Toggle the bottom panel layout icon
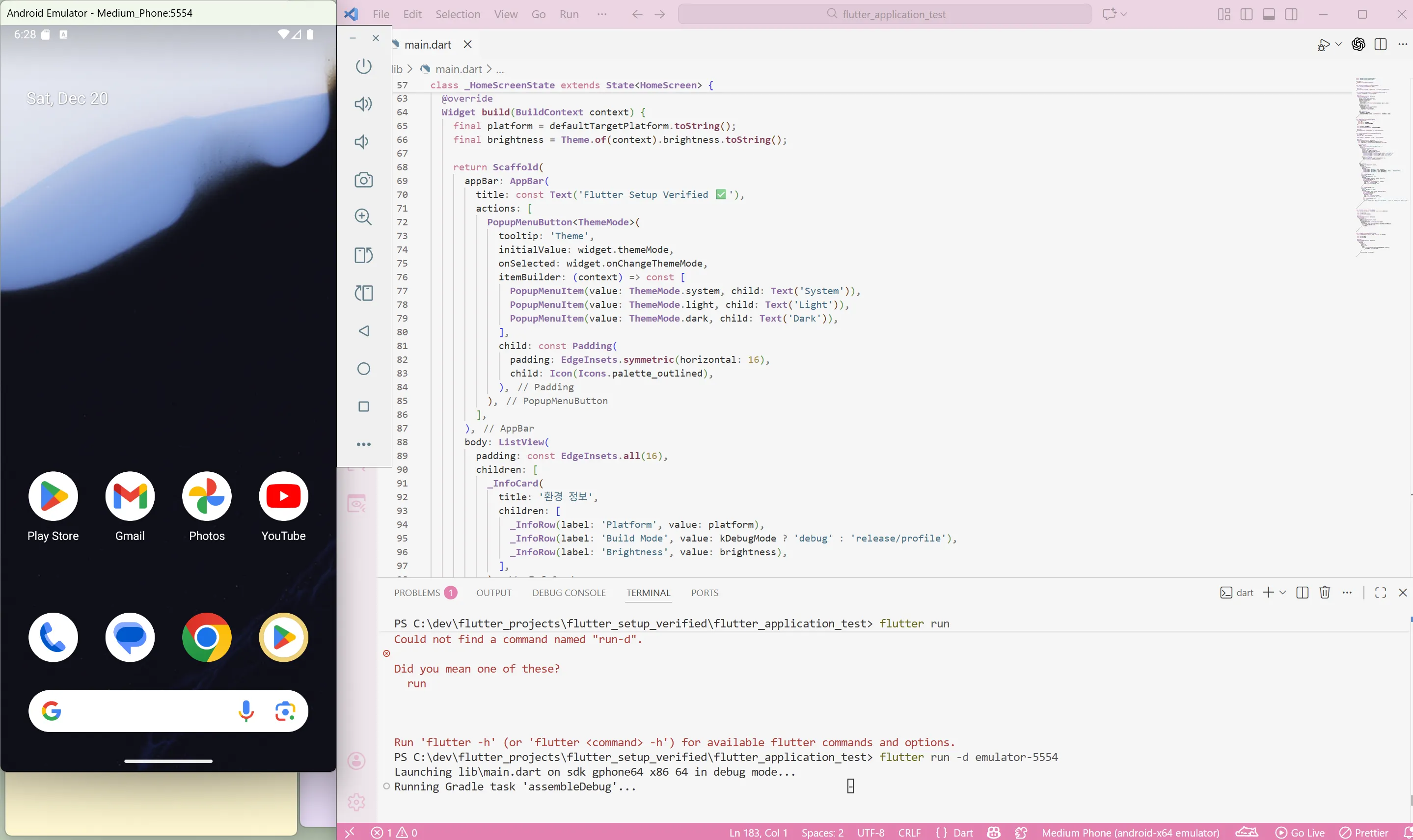Image resolution: width=1413 pixels, height=840 pixels. point(1269,14)
